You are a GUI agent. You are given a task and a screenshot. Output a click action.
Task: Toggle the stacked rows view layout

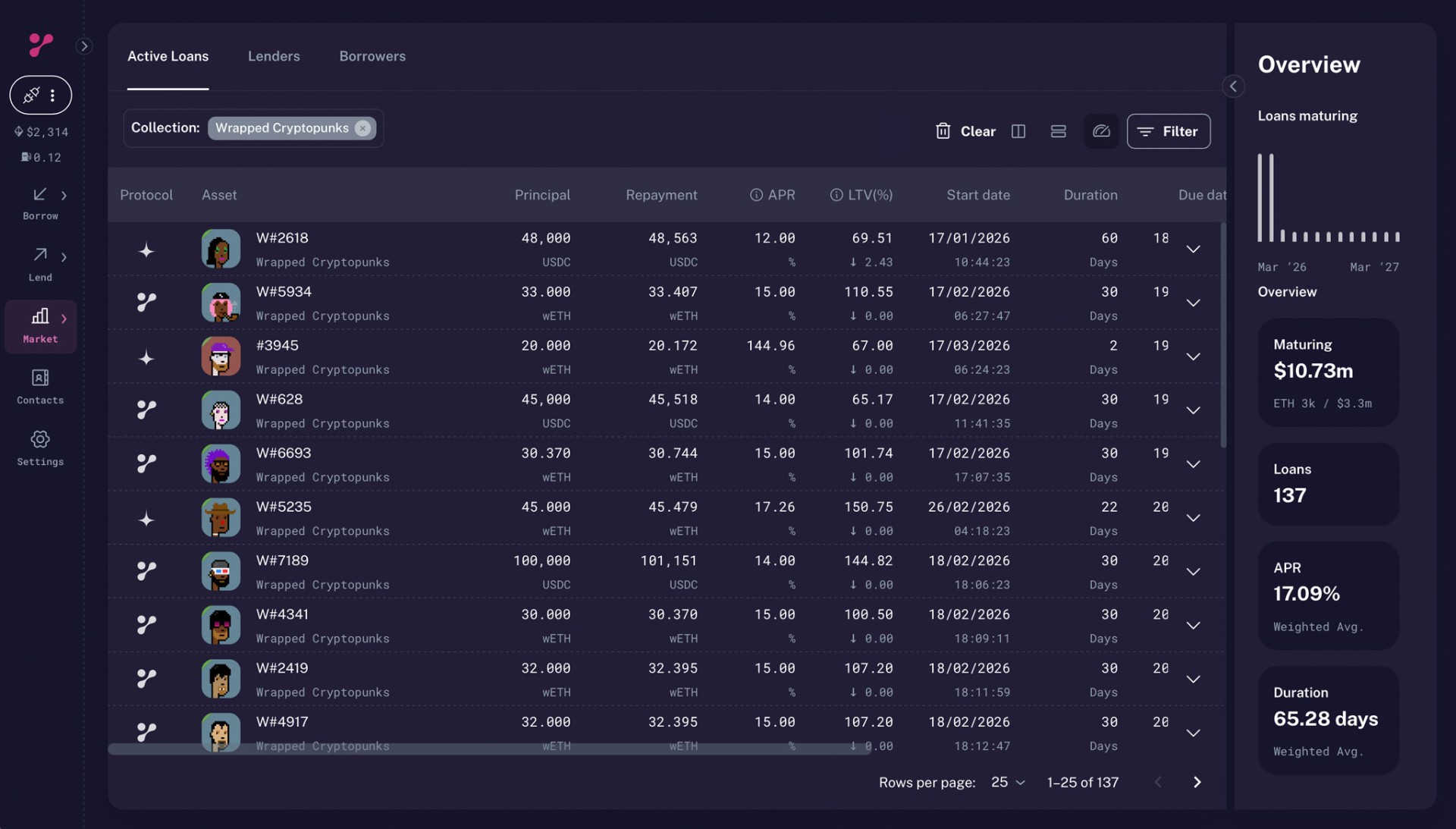(x=1059, y=130)
